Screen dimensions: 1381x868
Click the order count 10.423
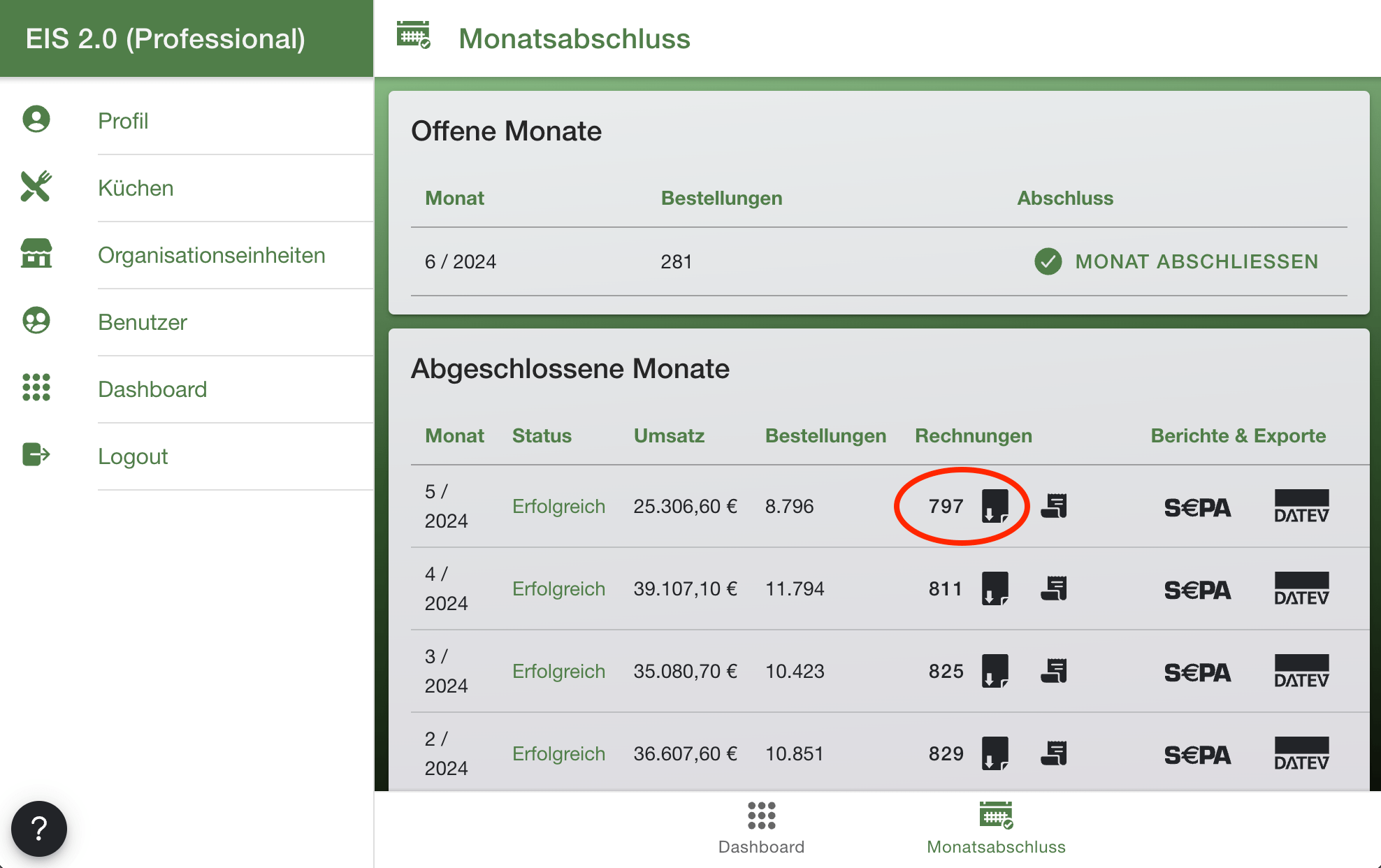pos(795,671)
